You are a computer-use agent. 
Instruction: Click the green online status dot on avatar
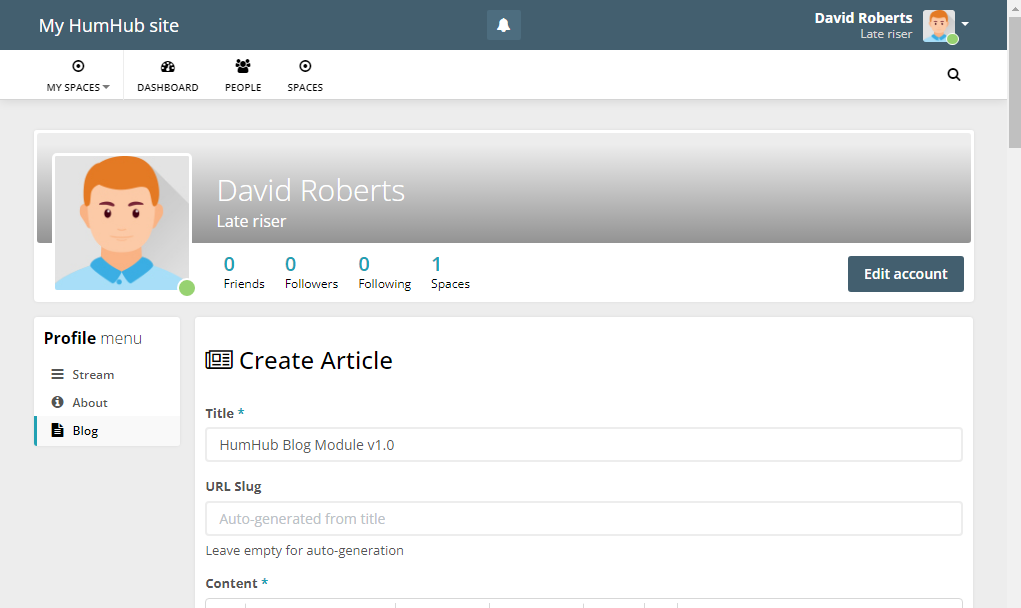[187, 288]
